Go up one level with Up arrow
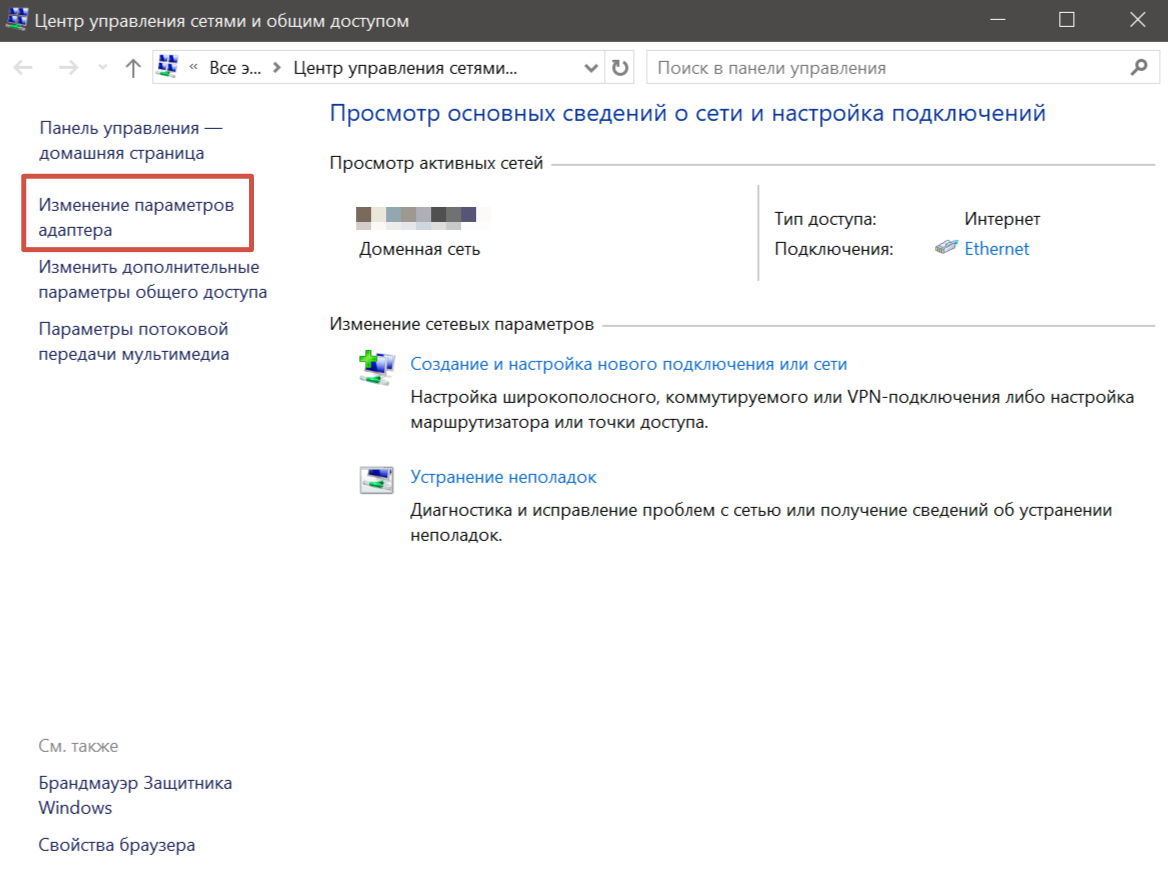Viewport: 1168px width, 874px height. pyautogui.click(x=133, y=68)
